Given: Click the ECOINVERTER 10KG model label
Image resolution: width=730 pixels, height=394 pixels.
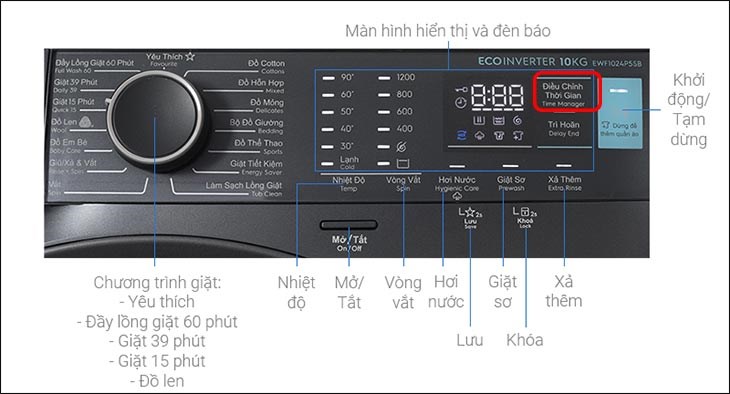Looking at the screenshot, I should (533, 61).
